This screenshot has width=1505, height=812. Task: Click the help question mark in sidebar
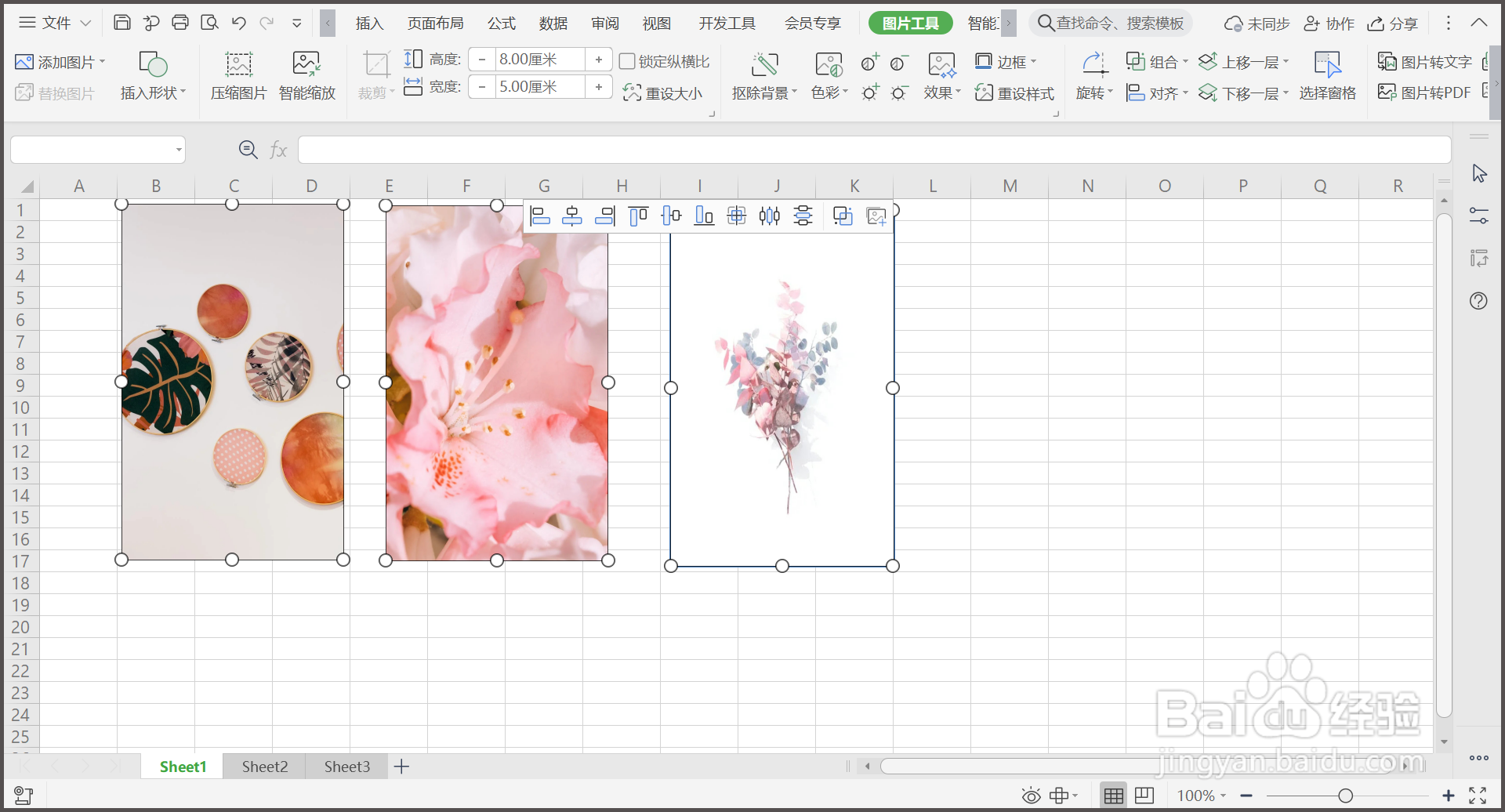(1478, 301)
